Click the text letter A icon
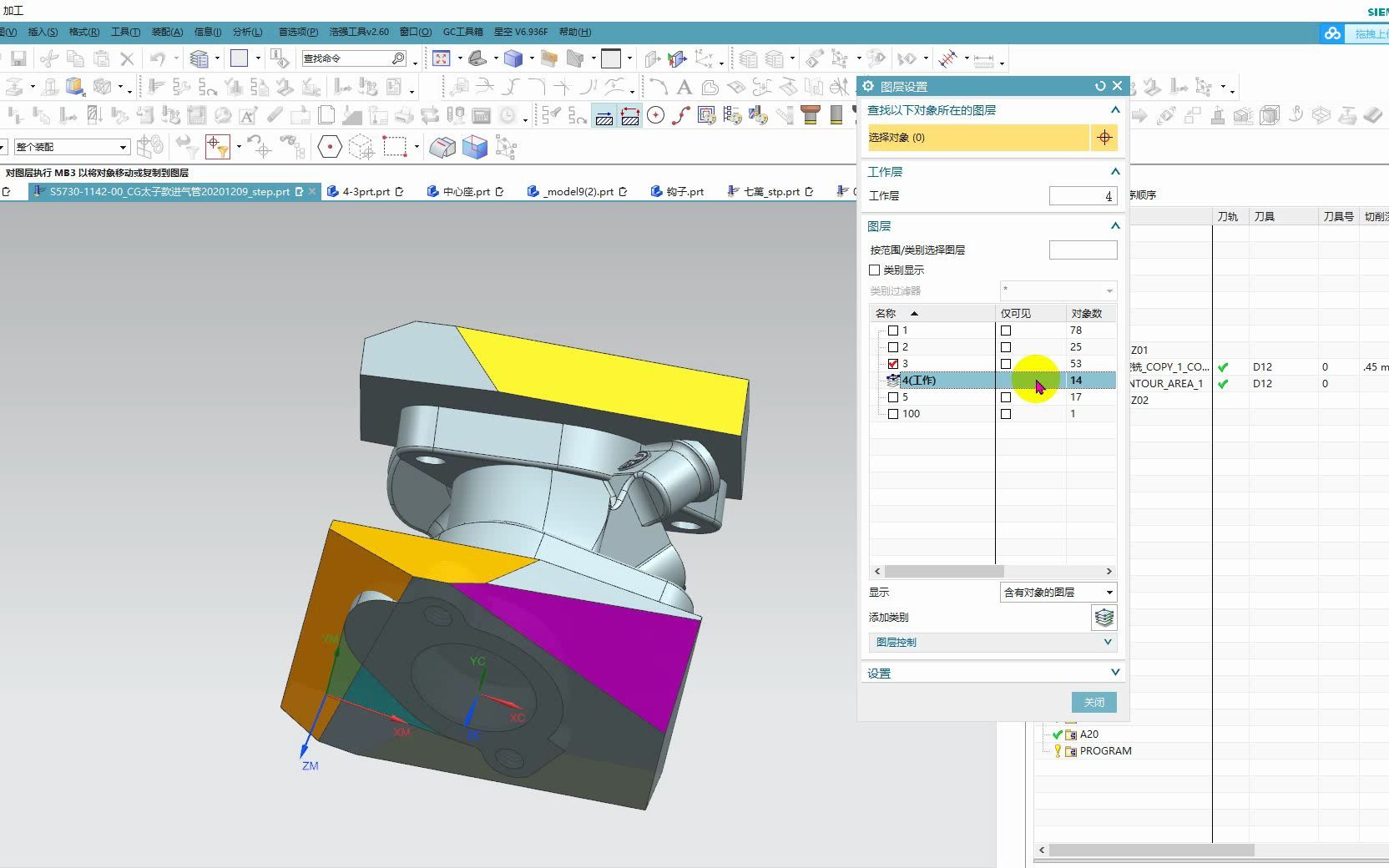 click(x=684, y=87)
